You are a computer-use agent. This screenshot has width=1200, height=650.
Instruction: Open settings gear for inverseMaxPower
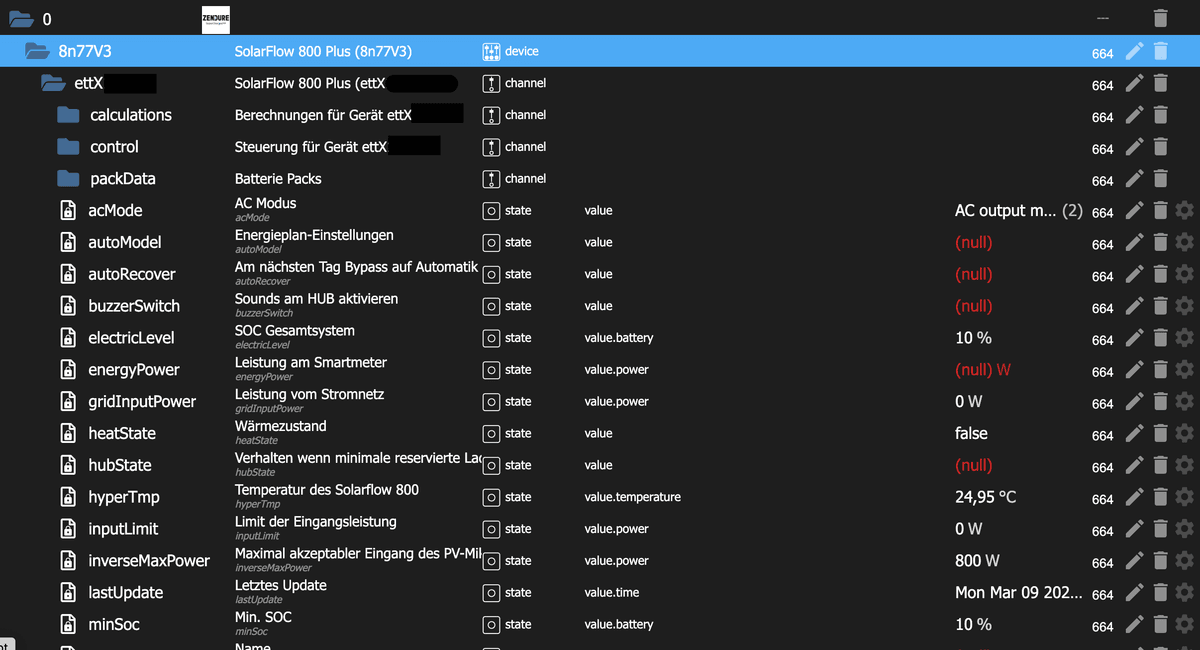click(x=1185, y=561)
